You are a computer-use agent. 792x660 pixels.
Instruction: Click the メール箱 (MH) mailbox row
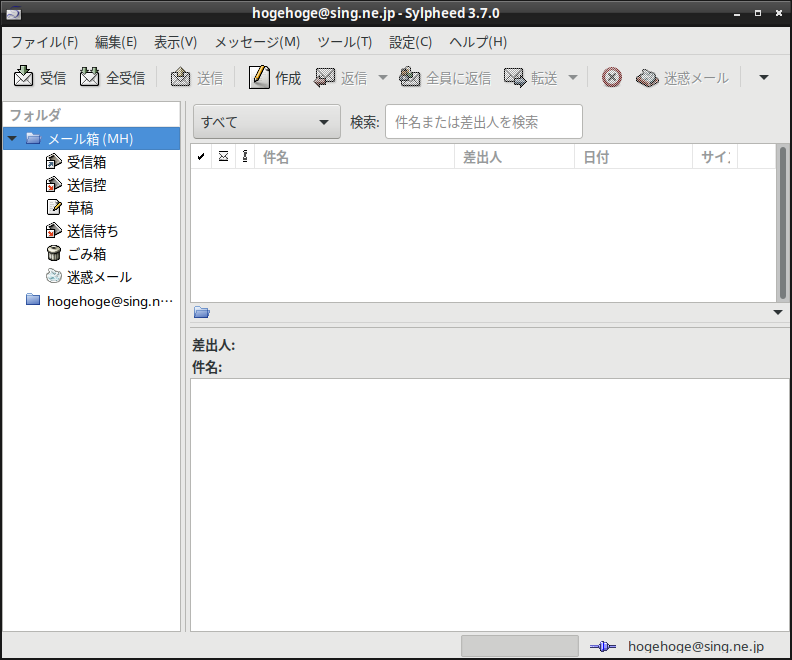click(x=91, y=138)
